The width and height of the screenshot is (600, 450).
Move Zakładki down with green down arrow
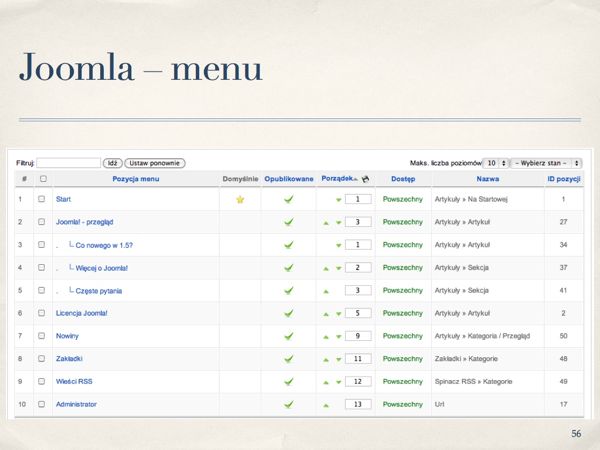pos(338,359)
